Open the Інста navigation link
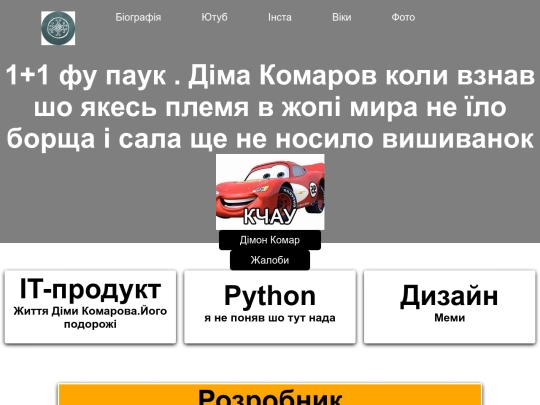The width and height of the screenshot is (540, 405). (x=280, y=17)
